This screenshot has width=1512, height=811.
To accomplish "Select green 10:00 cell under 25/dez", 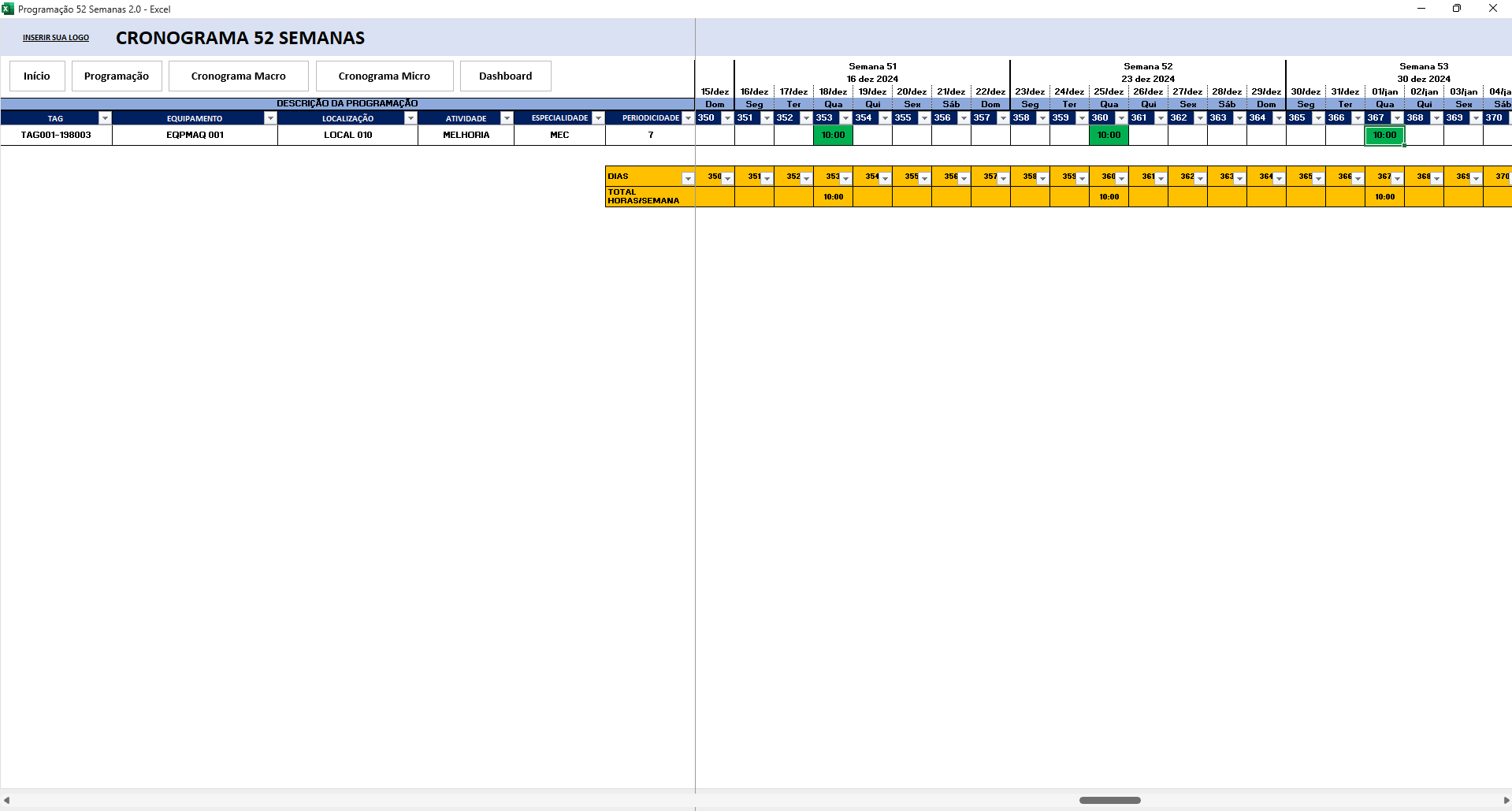I will click(x=1109, y=136).
